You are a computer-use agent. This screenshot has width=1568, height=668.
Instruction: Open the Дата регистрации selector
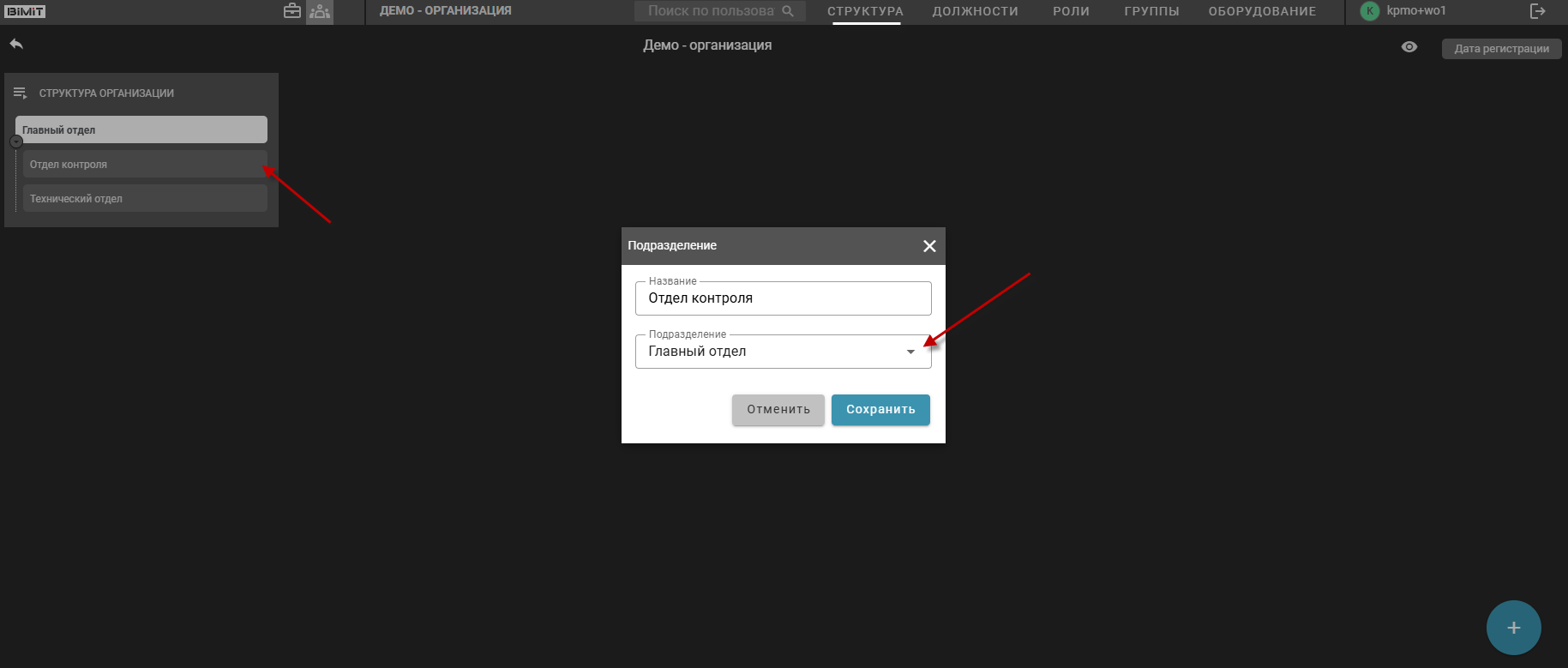1501,49
